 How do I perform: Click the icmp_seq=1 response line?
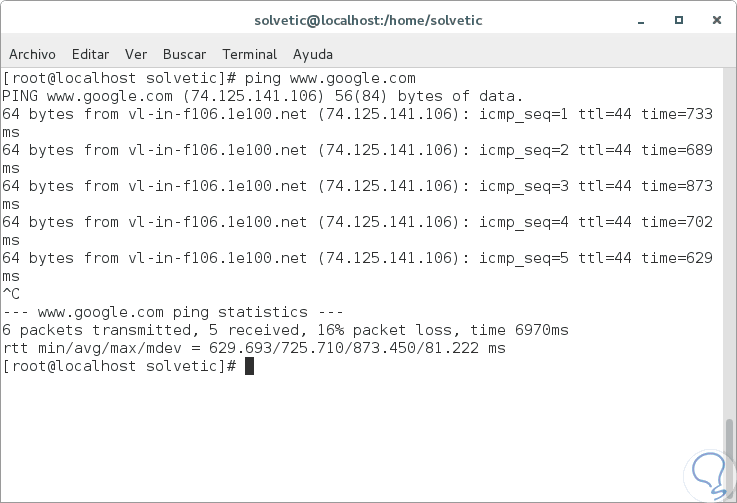point(357,114)
